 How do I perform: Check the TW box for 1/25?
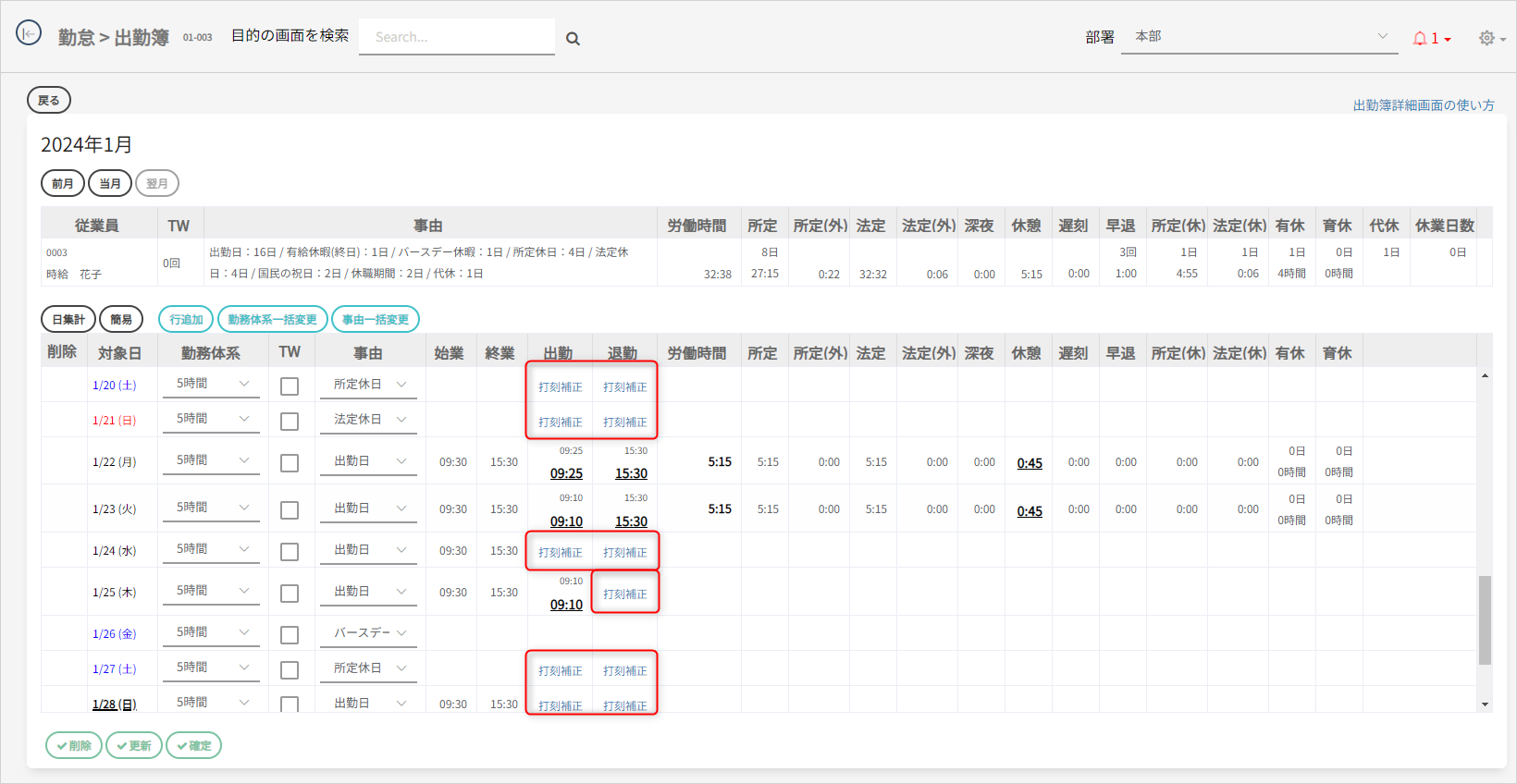290,594
